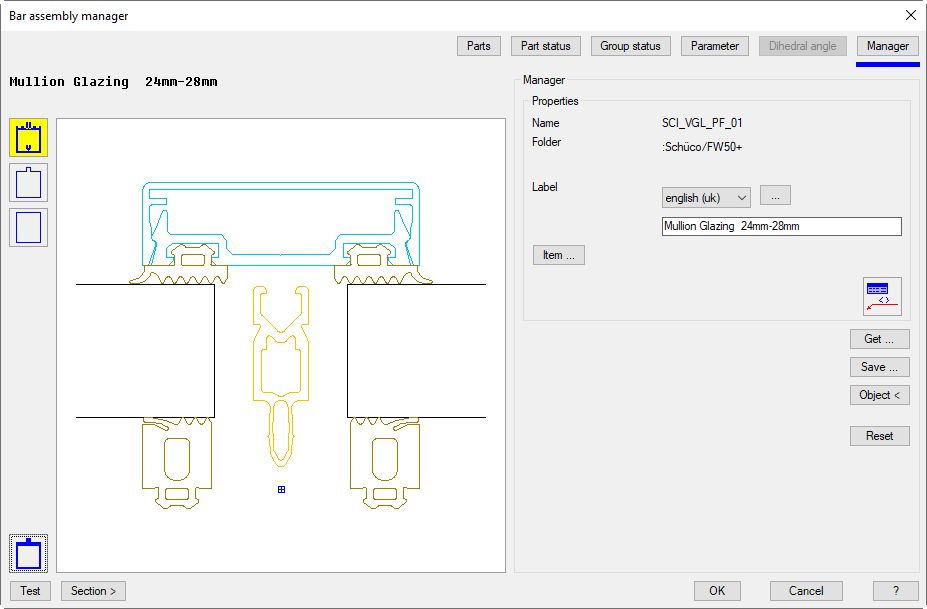Viewport: 927px width, 609px height.
Task: Go to the Parameter tab
Action: (x=714, y=46)
